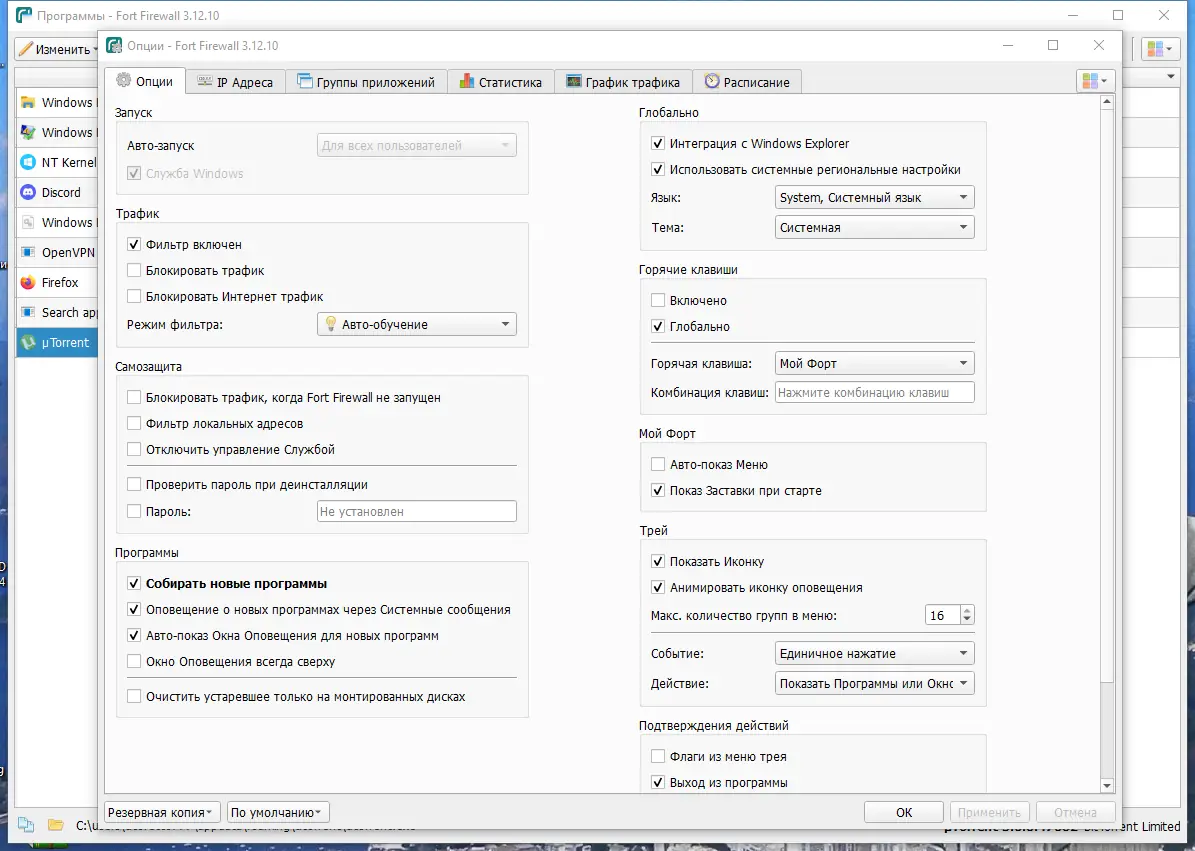Screen dimensions: 1195x851
Task: Uncheck Фильтр включен checkbox
Action: (x=134, y=245)
